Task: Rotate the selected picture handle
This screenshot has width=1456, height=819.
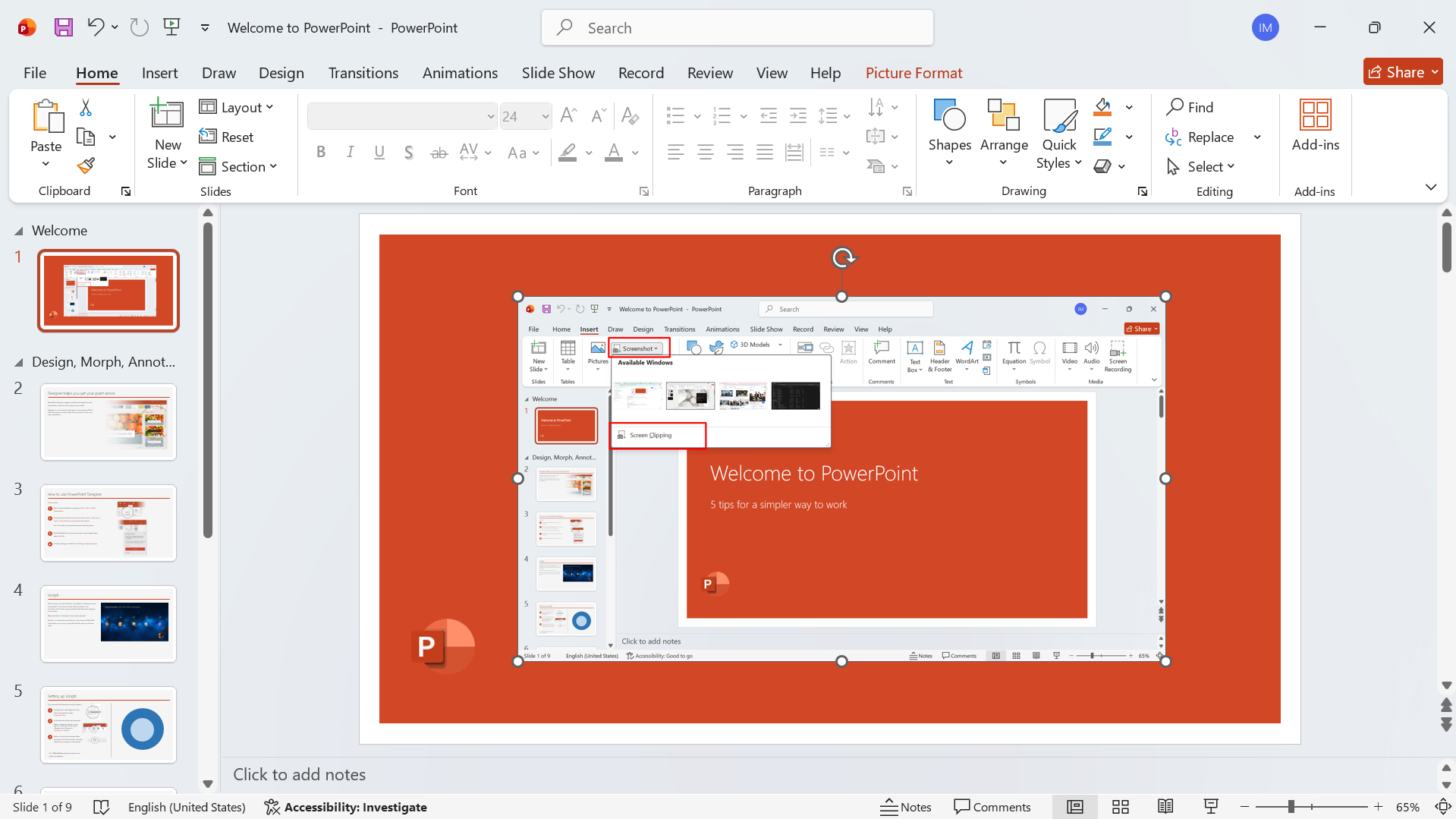Action: click(843, 258)
